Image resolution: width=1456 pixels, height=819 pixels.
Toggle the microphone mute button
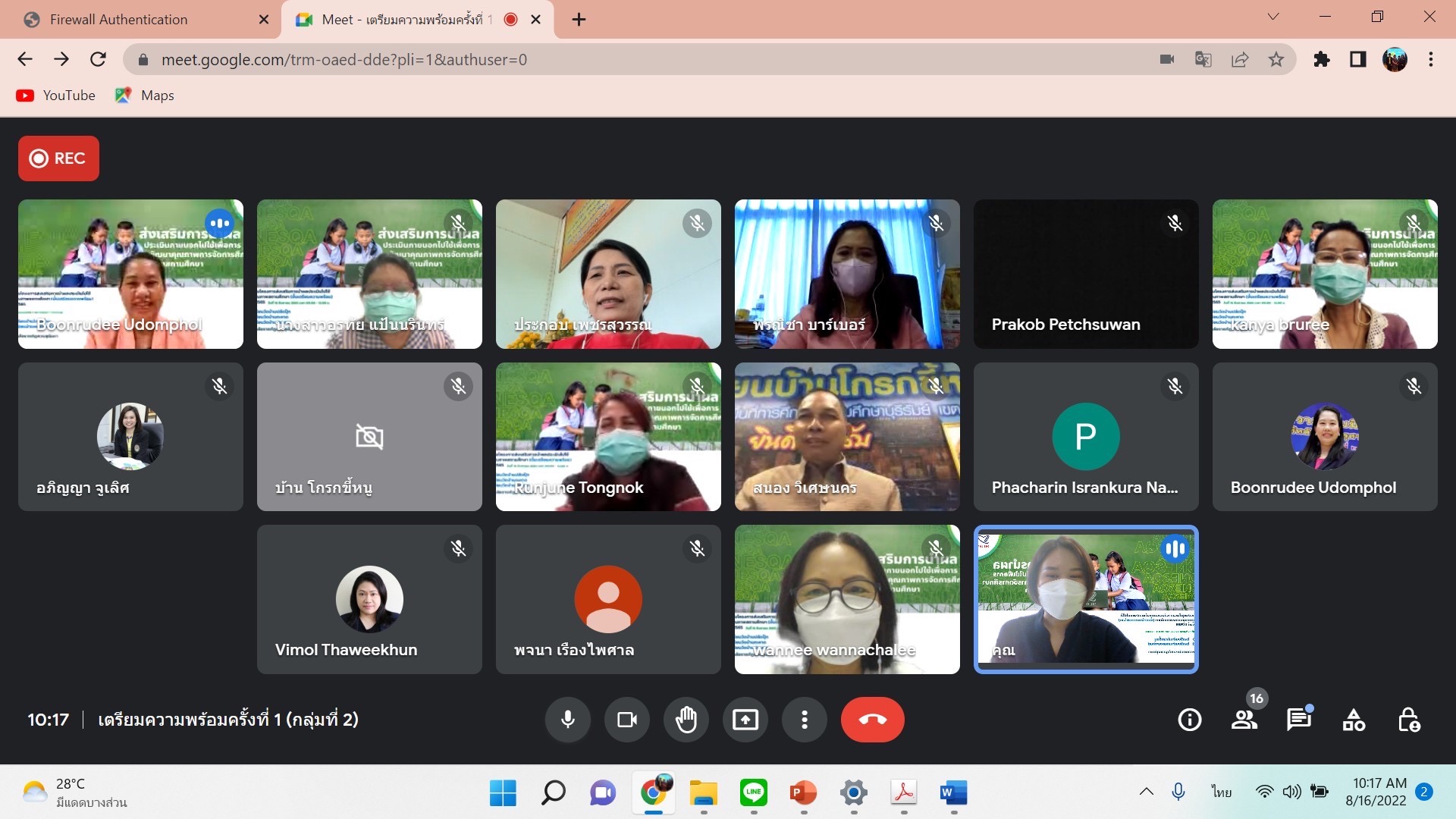[567, 719]
